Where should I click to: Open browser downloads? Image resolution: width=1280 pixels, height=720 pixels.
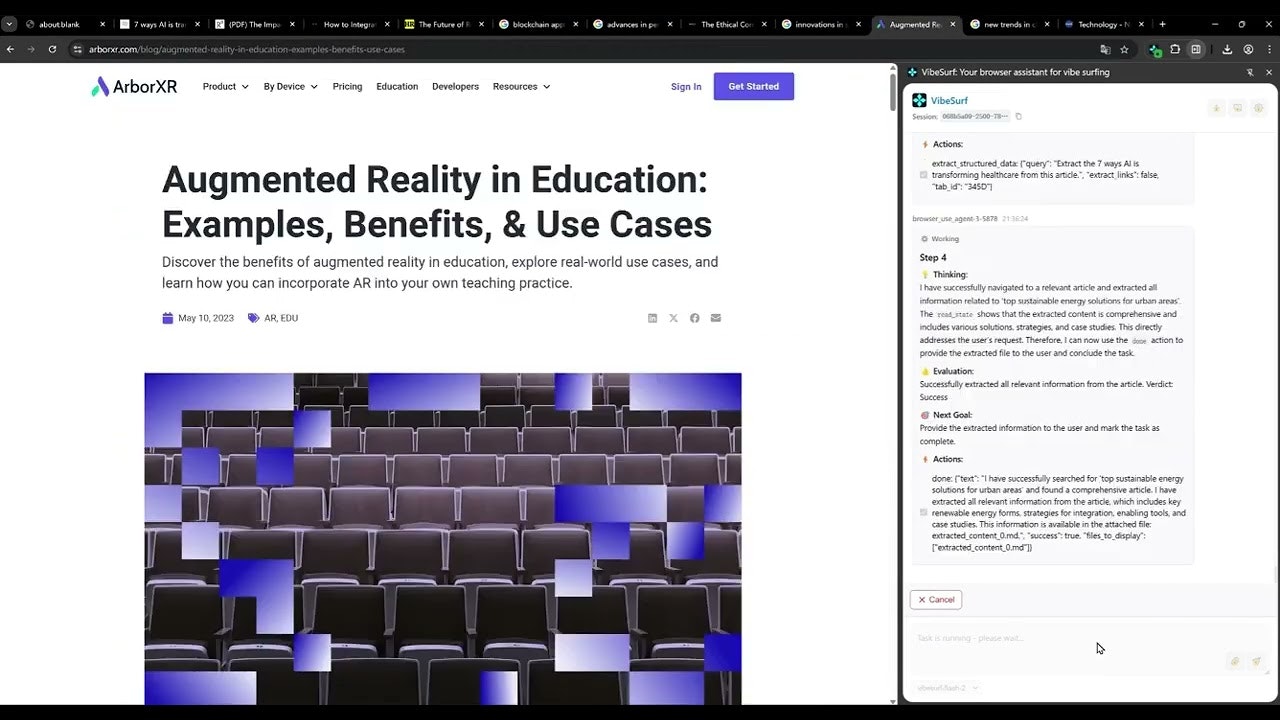1227,49
